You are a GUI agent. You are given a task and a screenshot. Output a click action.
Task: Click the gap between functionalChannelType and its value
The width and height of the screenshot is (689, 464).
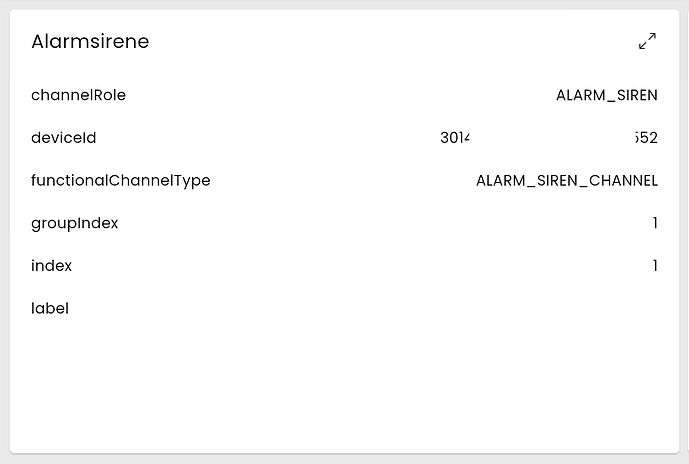[343, 181]
